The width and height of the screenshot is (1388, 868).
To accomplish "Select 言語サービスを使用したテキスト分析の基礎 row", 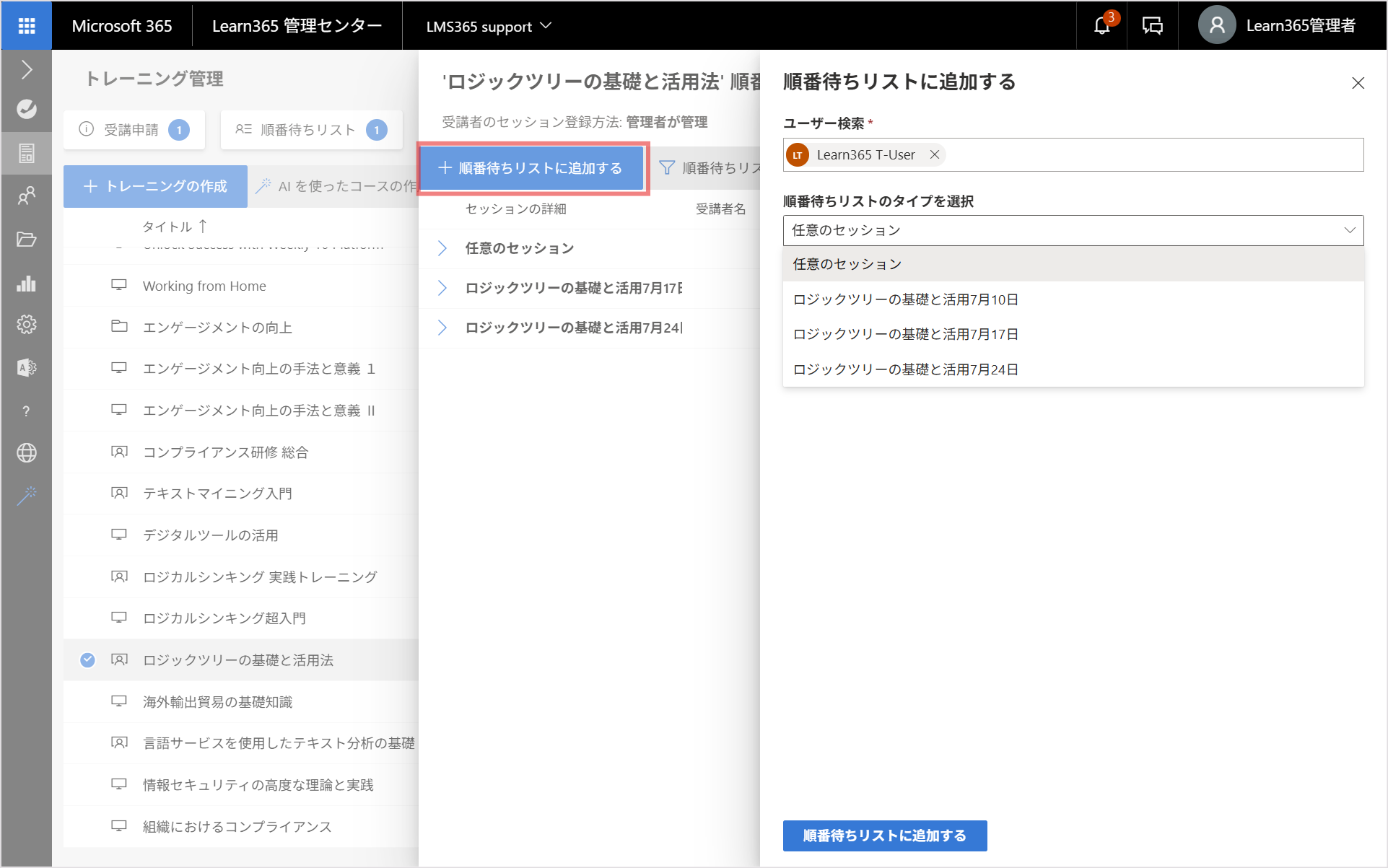I will point(241,743).
